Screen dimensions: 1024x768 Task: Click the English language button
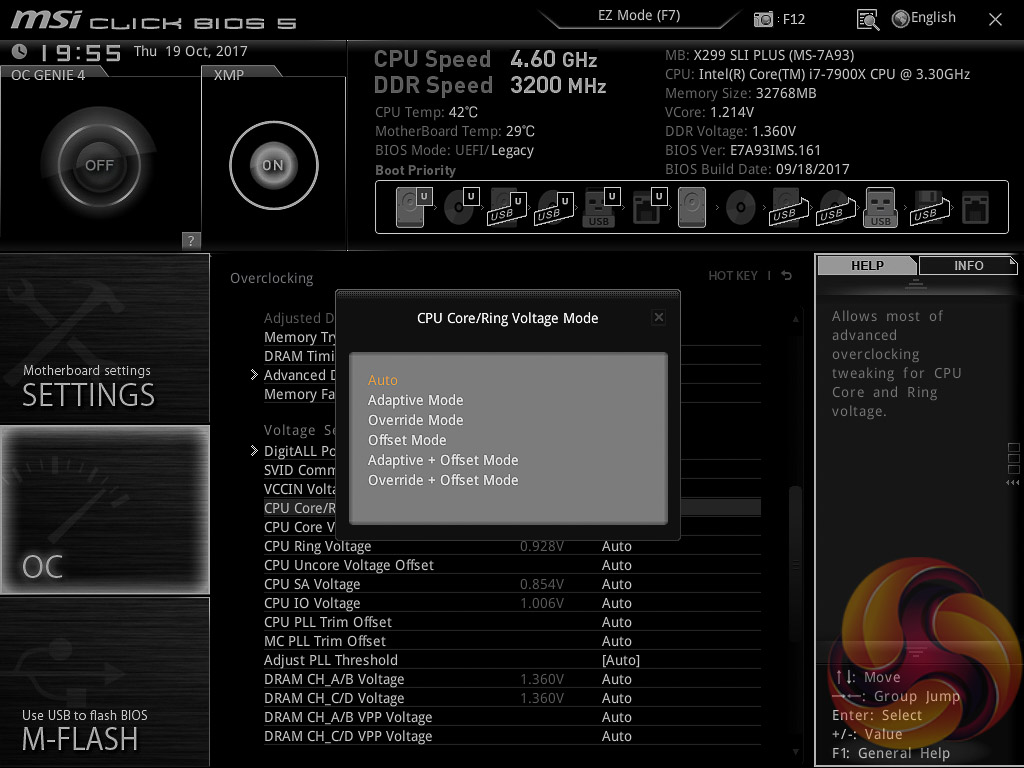[x=933, y=18]
